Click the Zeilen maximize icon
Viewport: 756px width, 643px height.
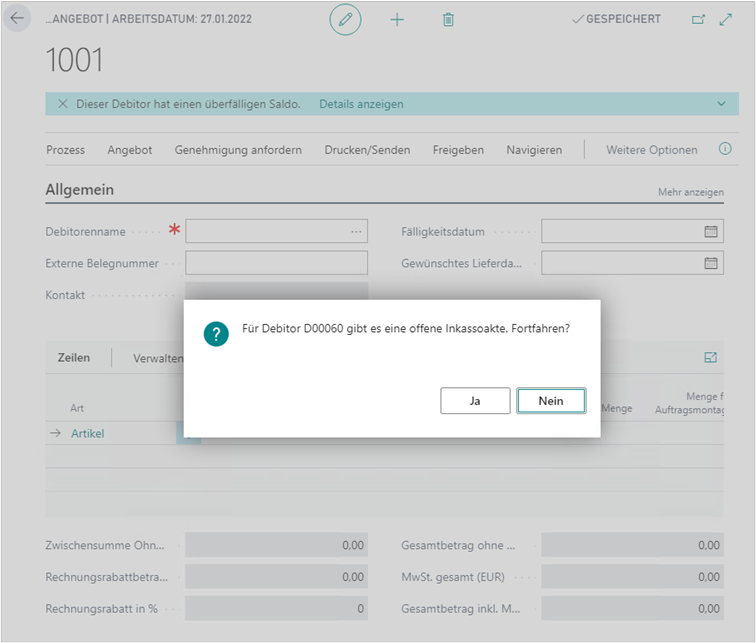pos(711,358)
